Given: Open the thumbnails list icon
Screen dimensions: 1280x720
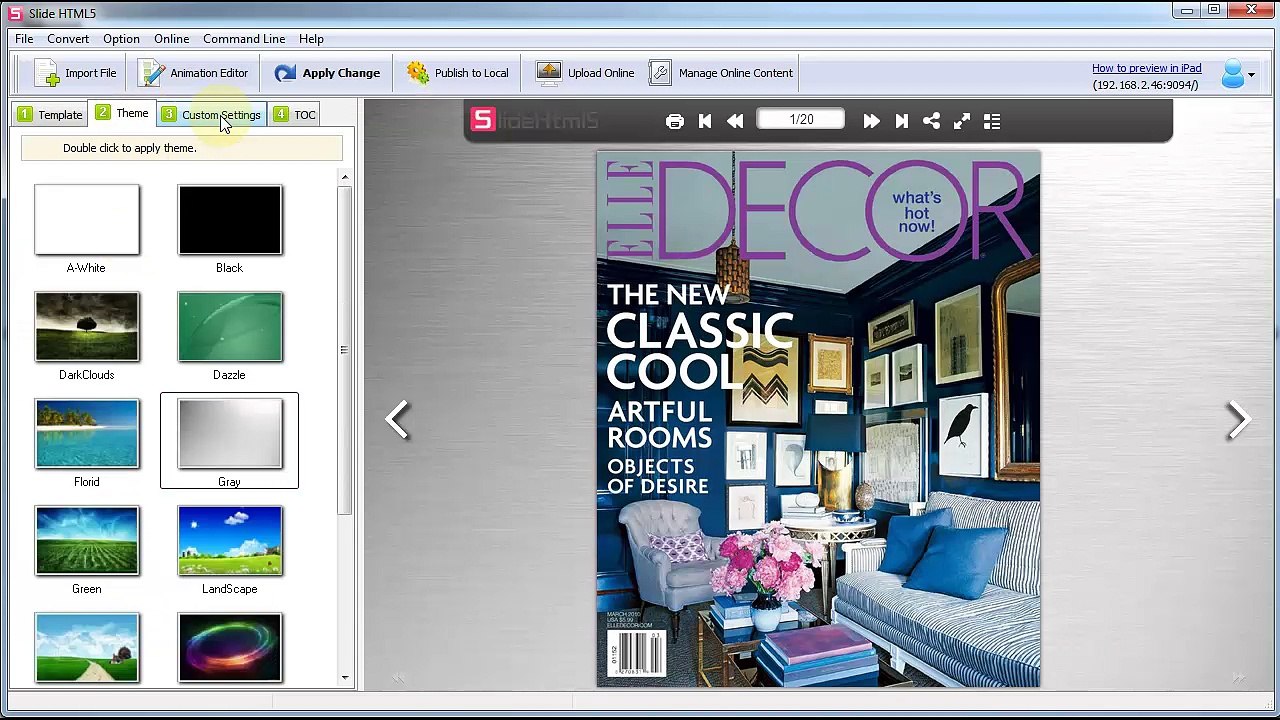Looking at the screenshot, I should (992, 121).
